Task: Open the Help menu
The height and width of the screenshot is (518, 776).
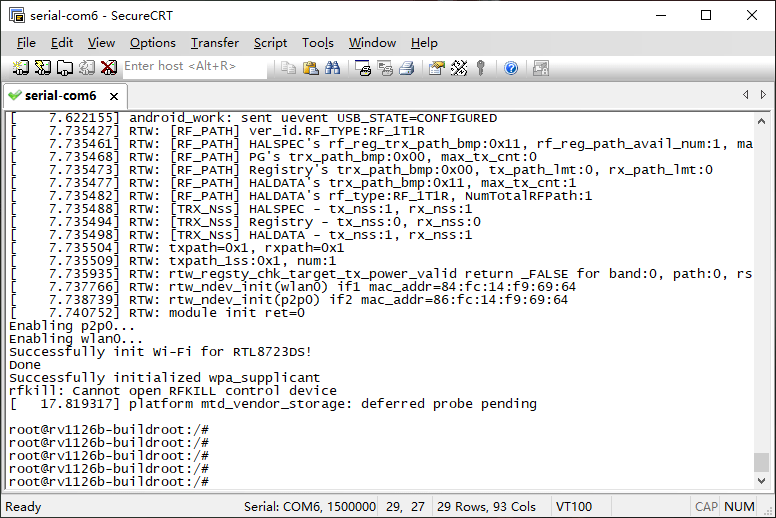Action: (424, 43)
